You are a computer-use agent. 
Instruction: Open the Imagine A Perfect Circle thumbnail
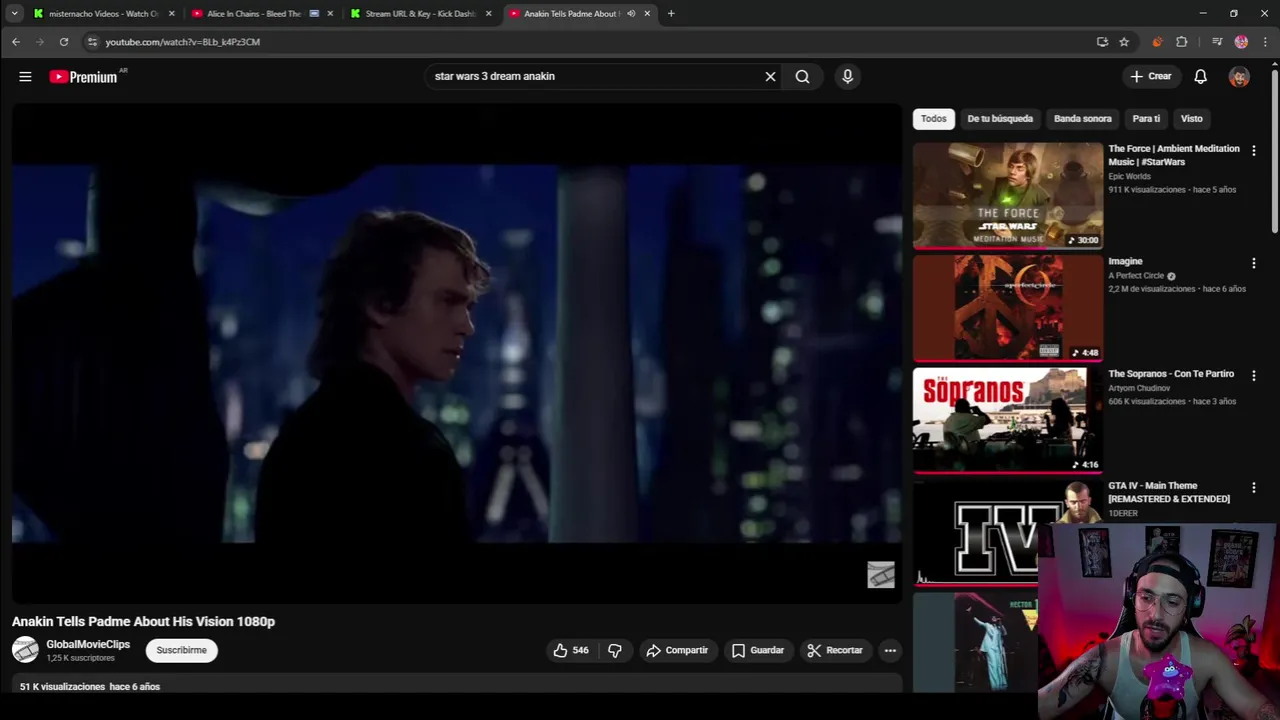pos(1007,307)
